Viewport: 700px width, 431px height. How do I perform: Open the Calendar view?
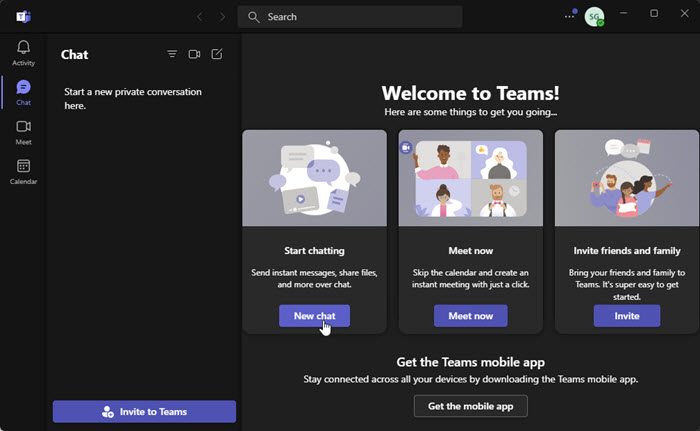23,171
